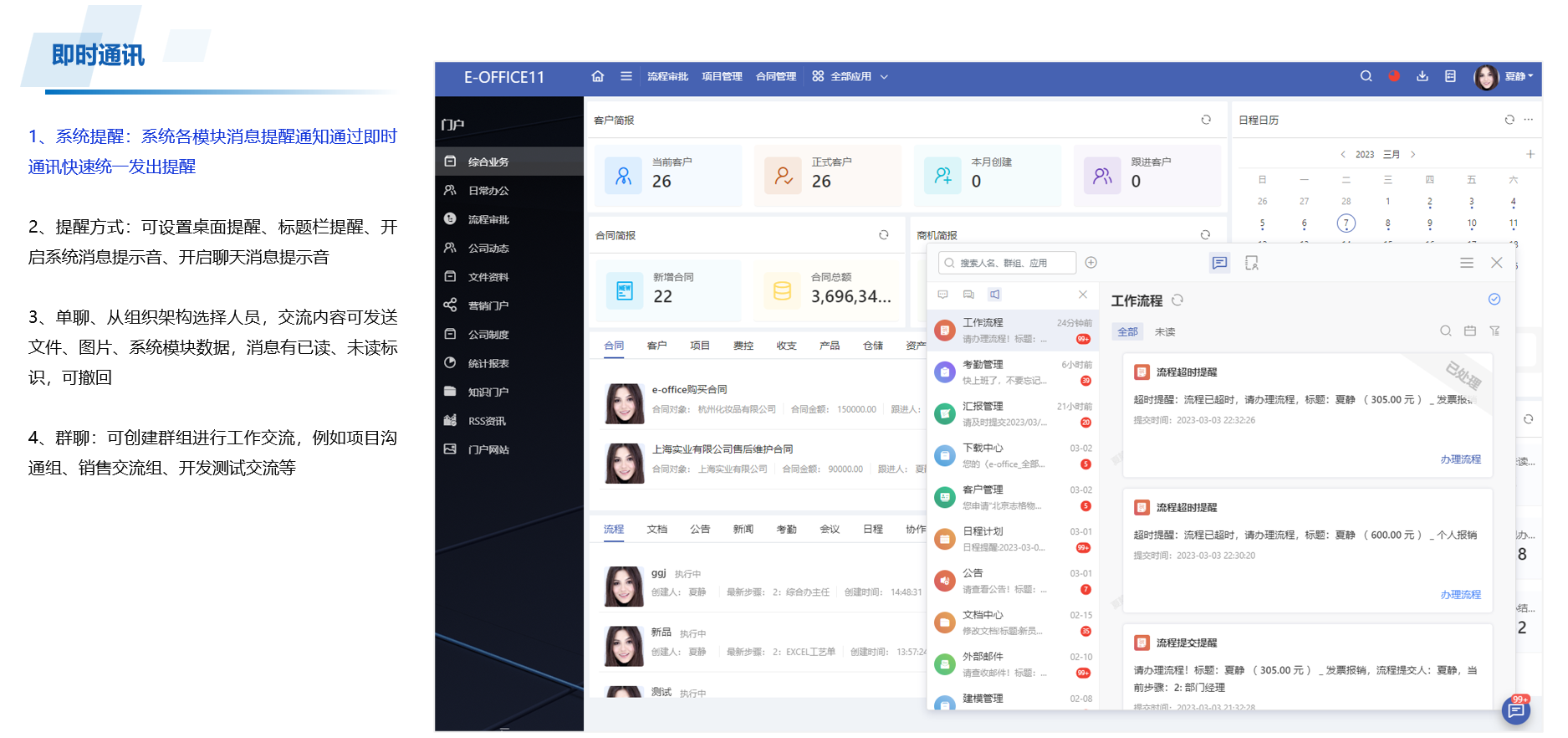Screen dimensions: 1568x738
Task: Mark all 工作流程 messages as read
Action: (x=1494, y=300)
